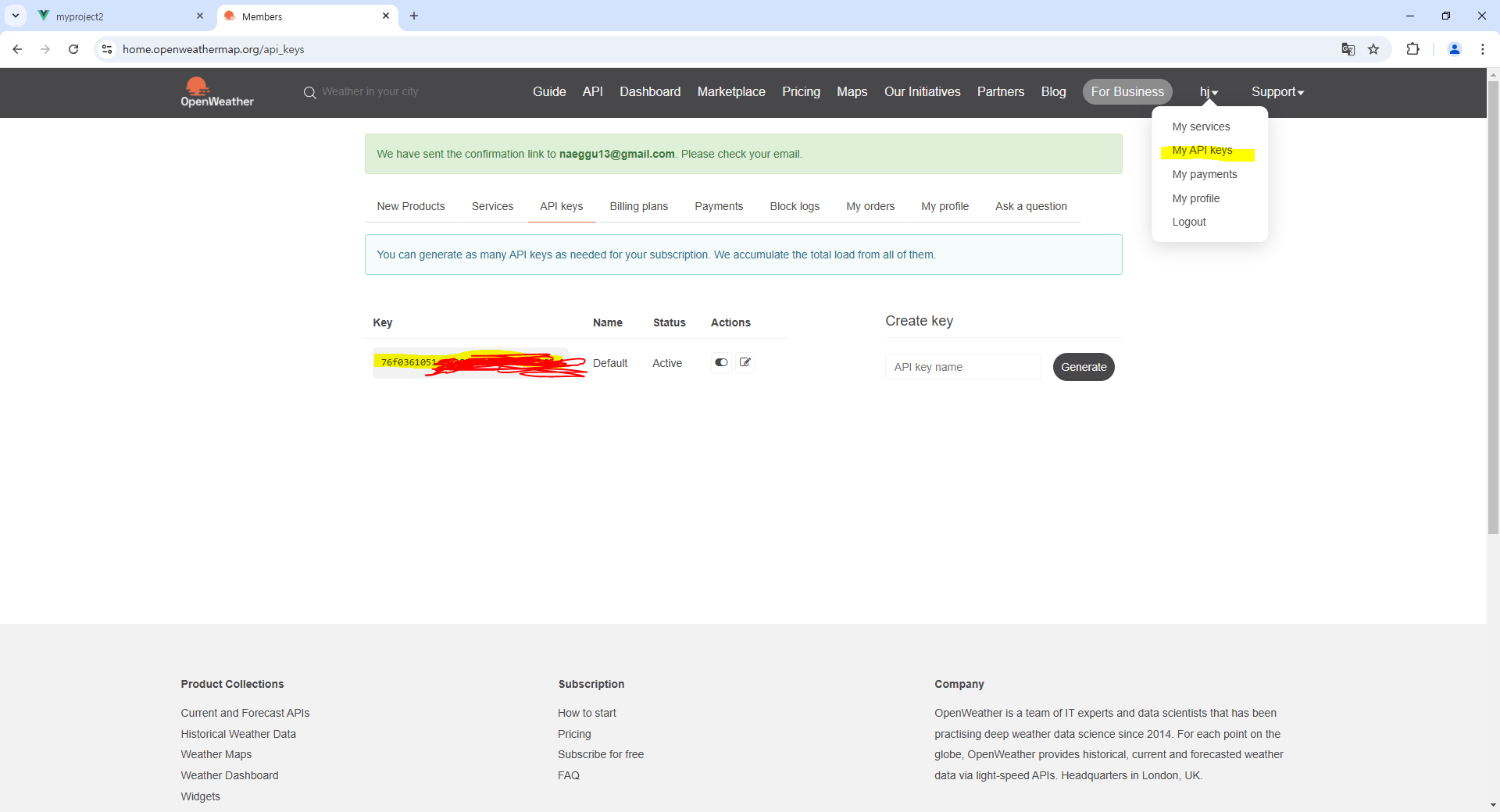Focus the Weather in your city search field
This screenshot has width=1500, height=812.
tap(370, 92)
